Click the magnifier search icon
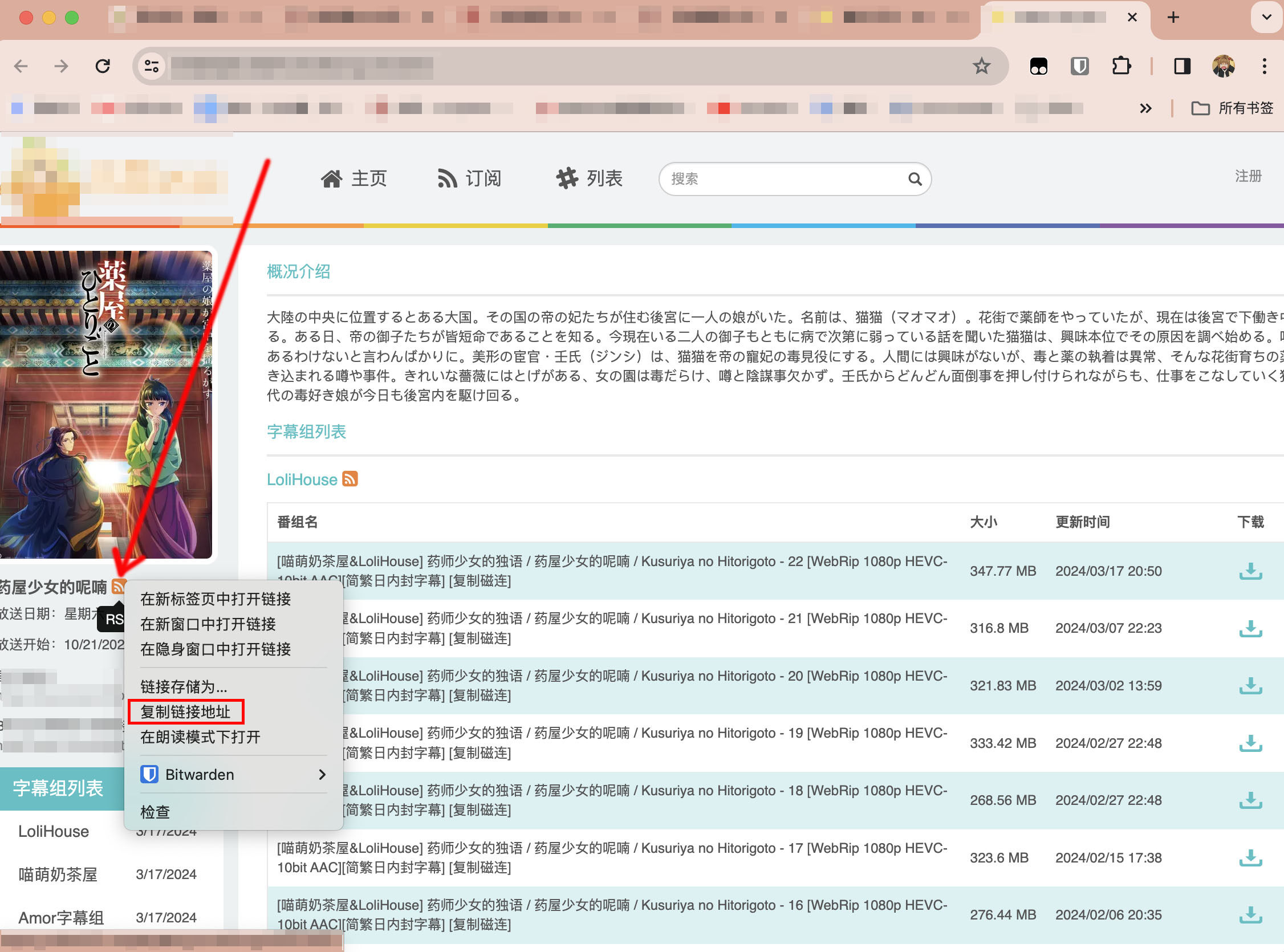Viewport: 1284px width, 952px height. coord(915,179)
